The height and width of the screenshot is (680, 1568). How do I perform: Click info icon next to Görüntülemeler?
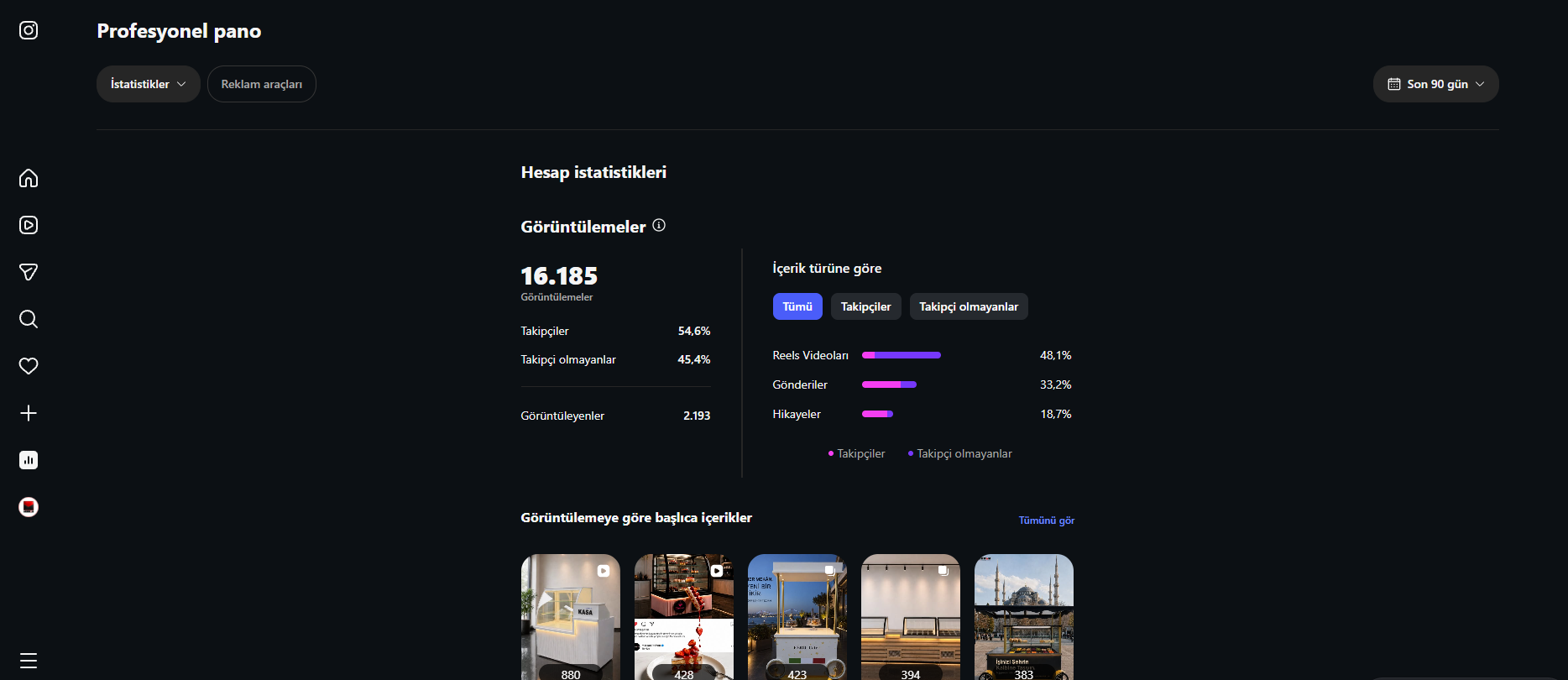(x=659, y=225)
